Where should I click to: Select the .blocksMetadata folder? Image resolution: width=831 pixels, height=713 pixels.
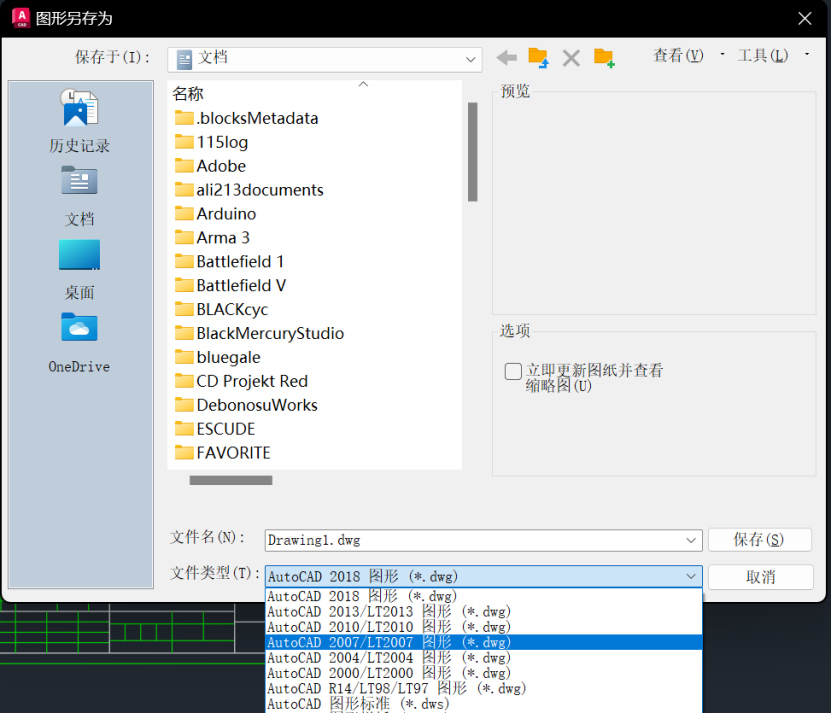pyautogui.click(x=246, y=118)
